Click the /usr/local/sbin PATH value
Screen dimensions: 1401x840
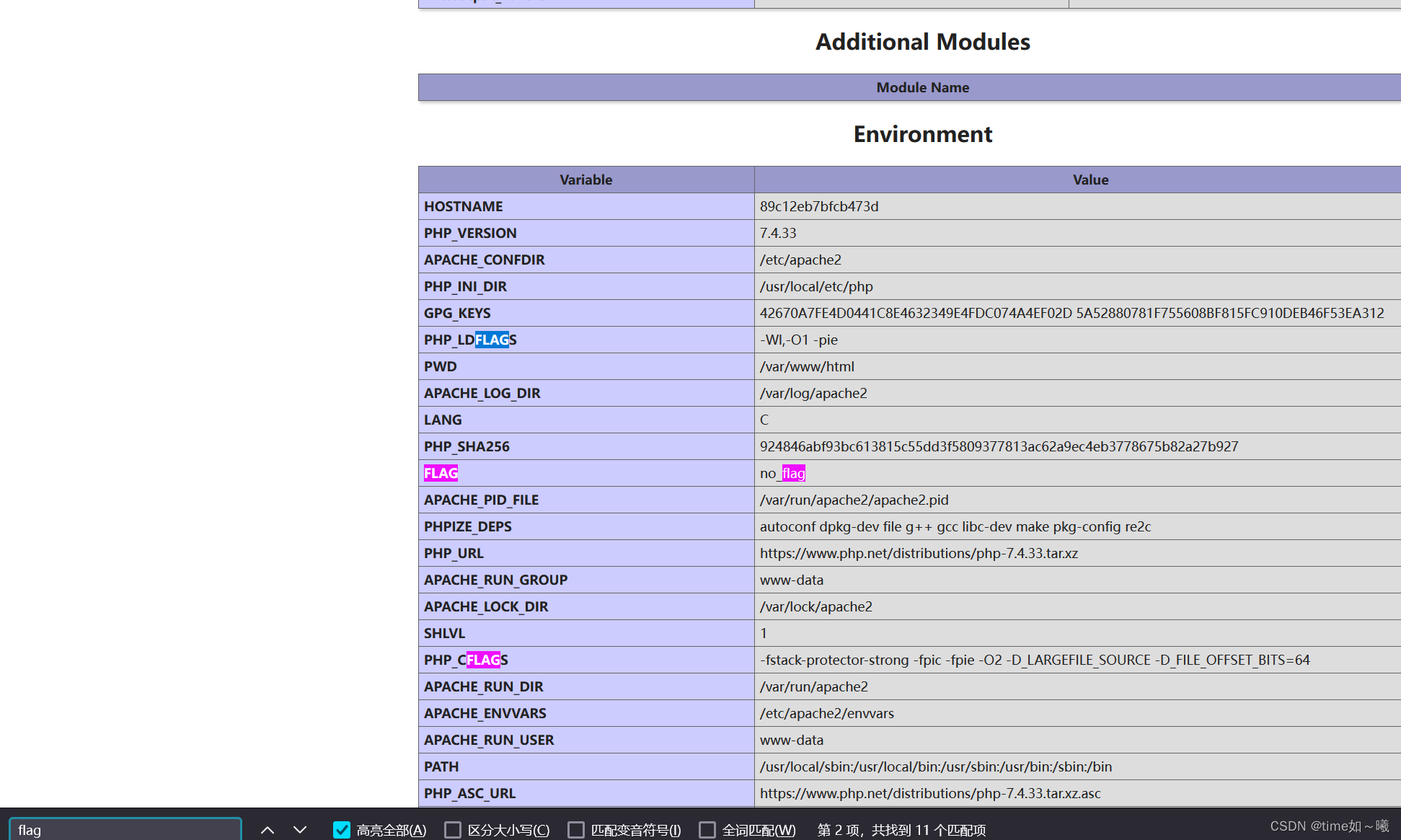click(936, 766)
